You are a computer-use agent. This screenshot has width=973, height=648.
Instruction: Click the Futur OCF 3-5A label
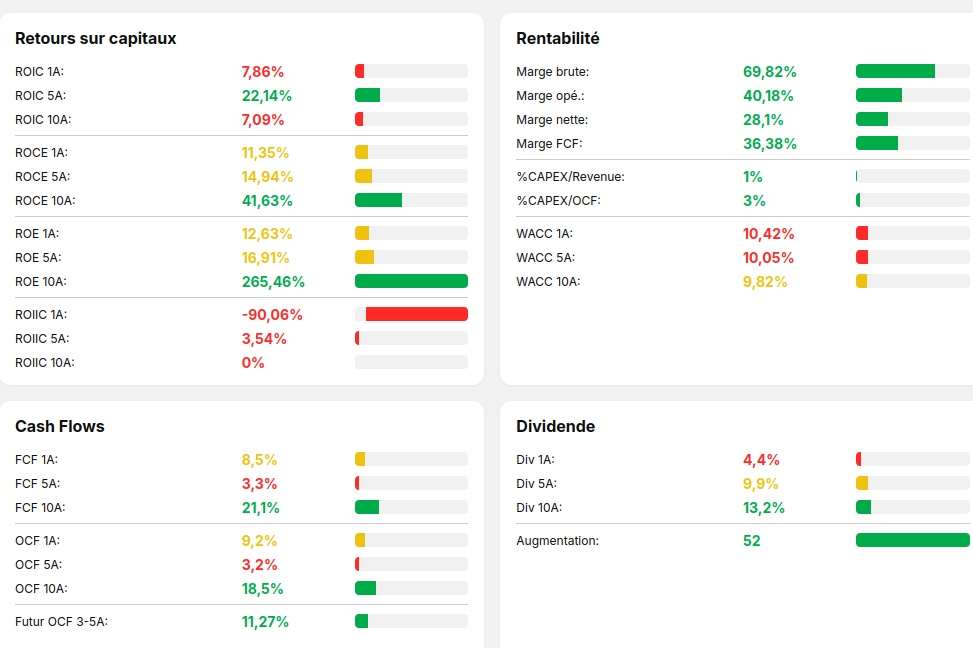click(x=61, y=621)
